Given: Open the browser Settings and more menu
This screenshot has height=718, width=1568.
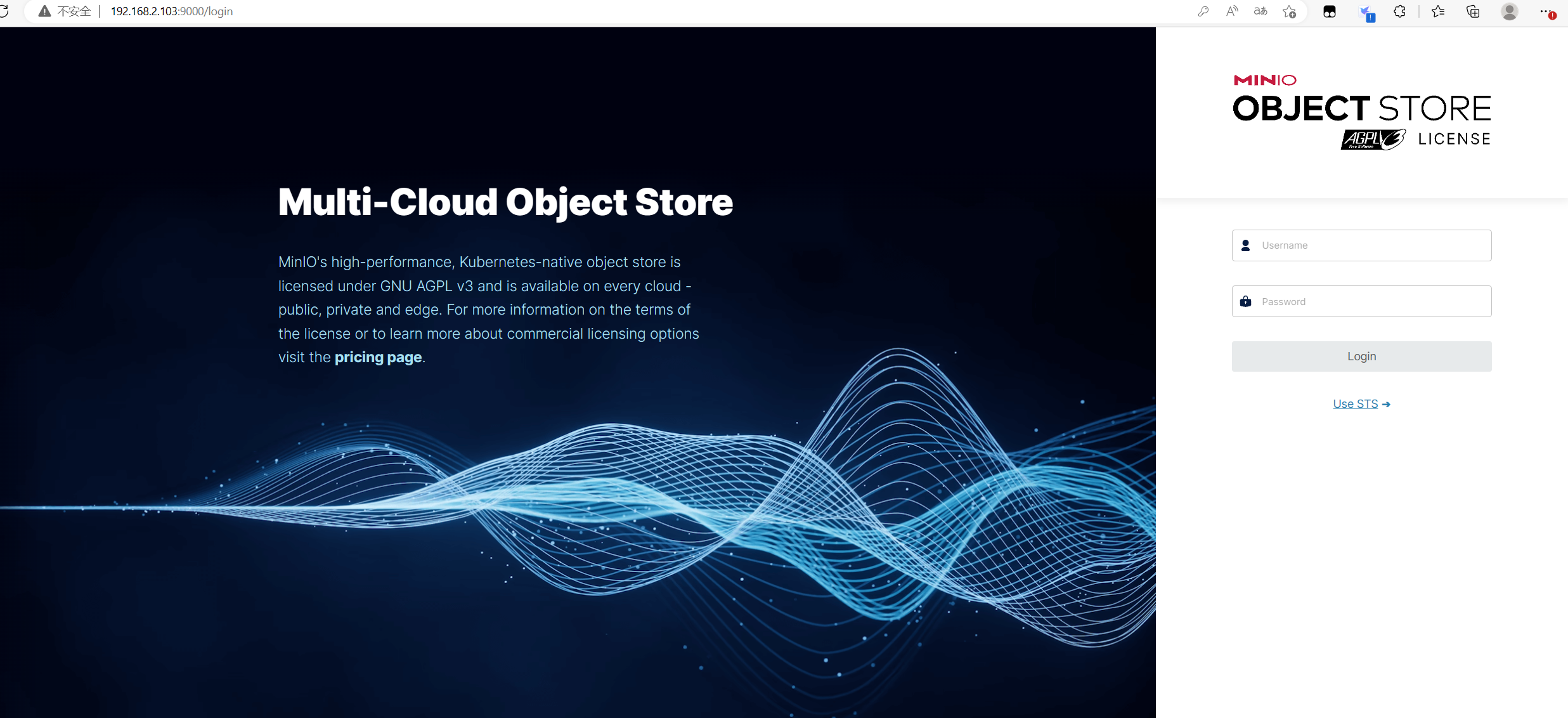Looking at the screenshot, I should pos(1545,11).
